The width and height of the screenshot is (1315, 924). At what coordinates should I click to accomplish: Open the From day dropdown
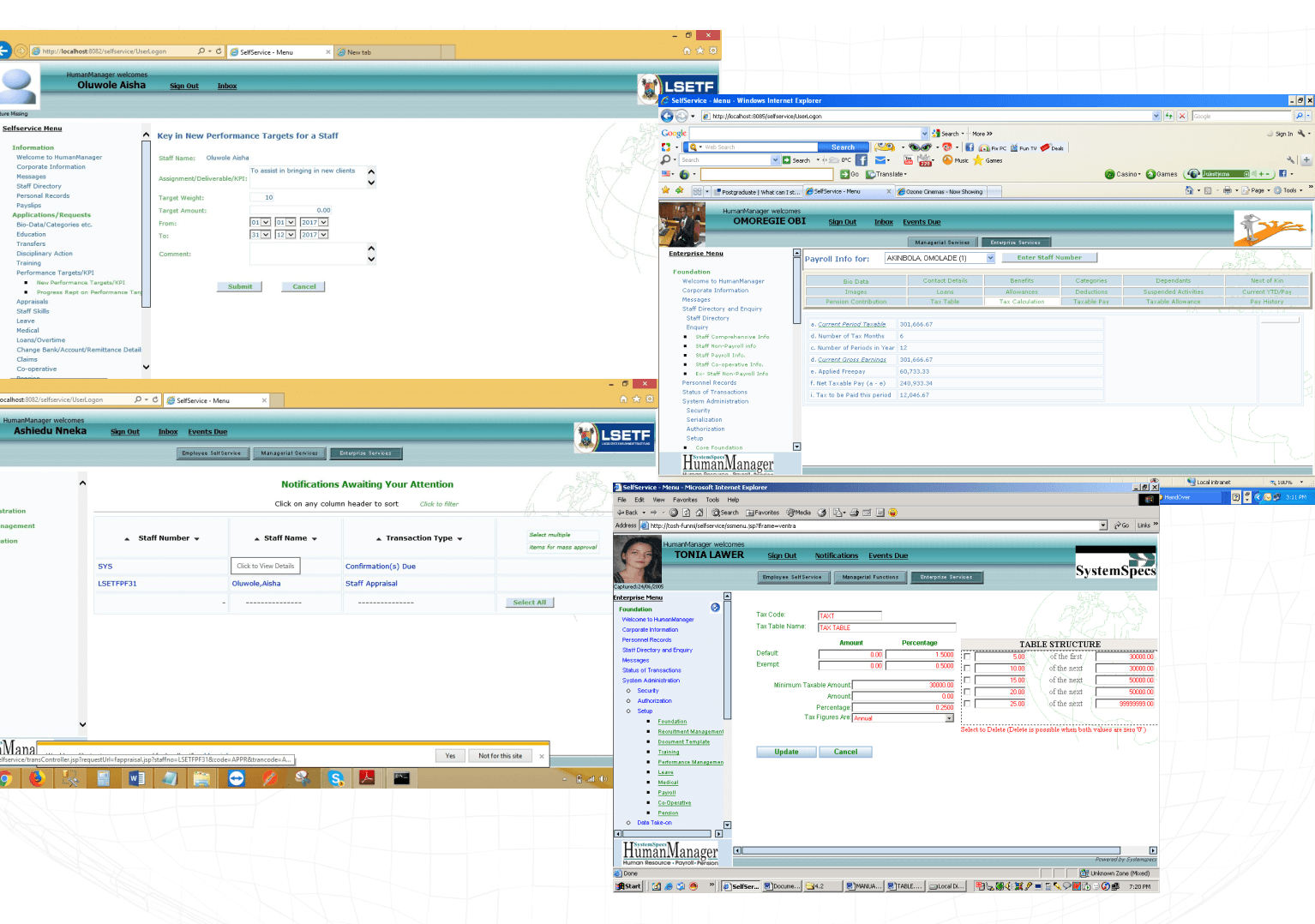coord(266,223)
